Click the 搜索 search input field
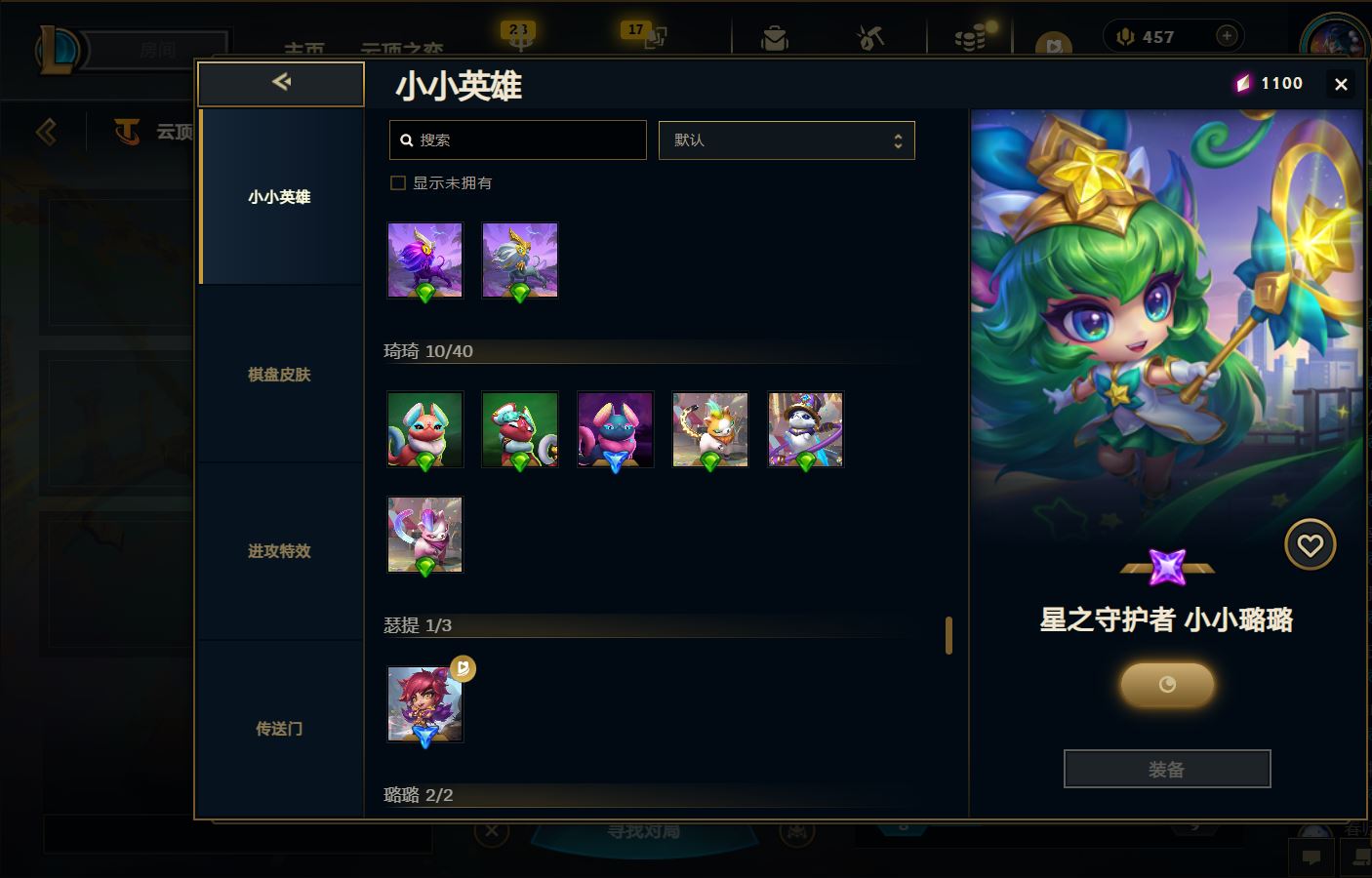This screenshot has height=878, width=1372. point(518,140)
